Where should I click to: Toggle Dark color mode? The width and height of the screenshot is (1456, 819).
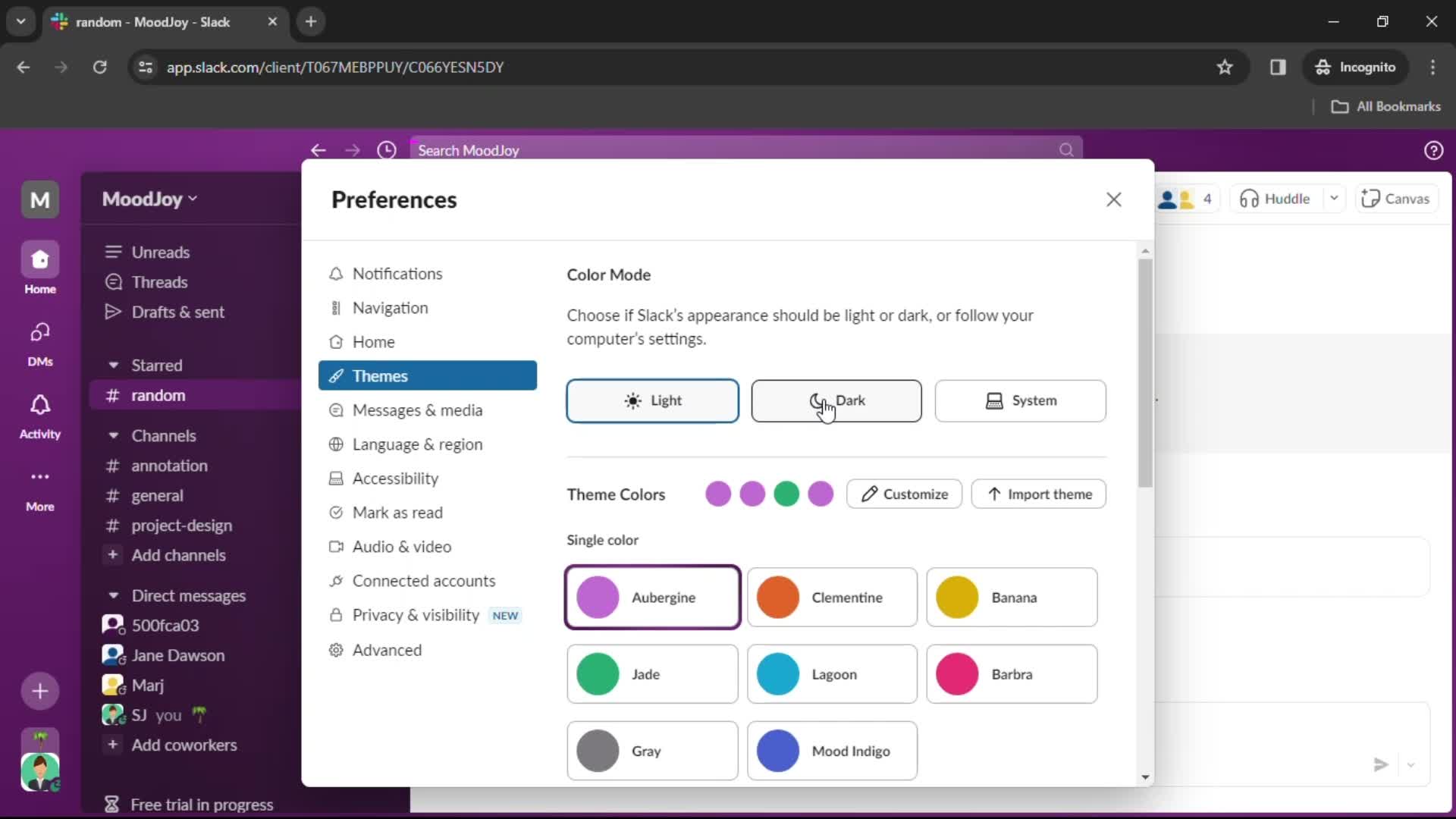(x=836, y=400)
